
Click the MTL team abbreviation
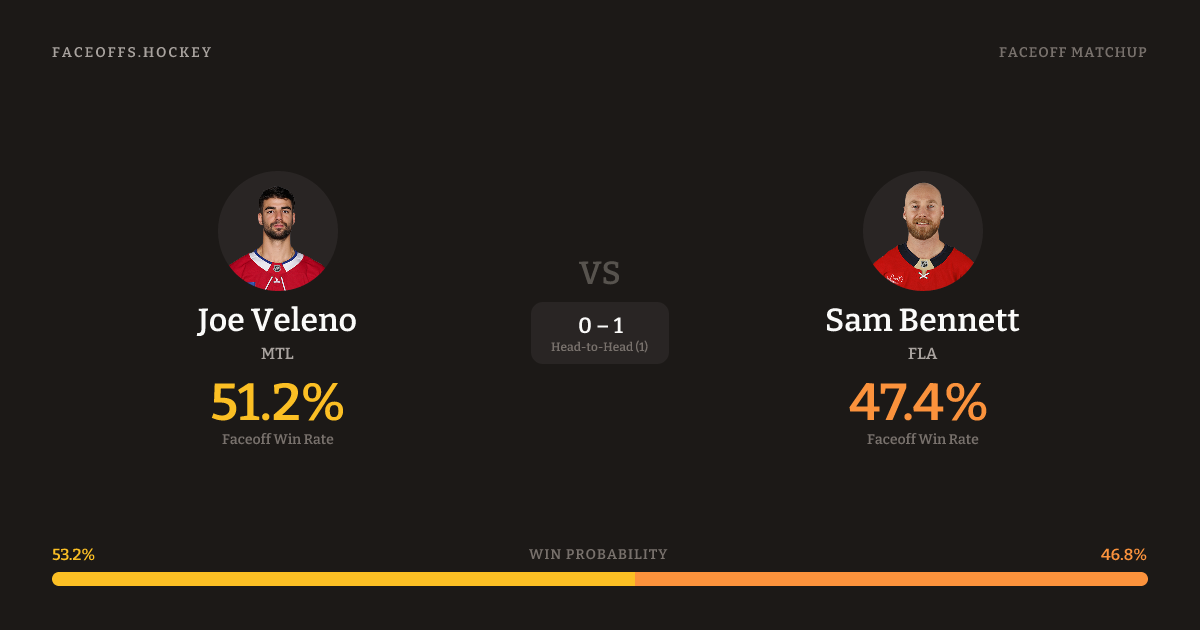click(277, 353)
